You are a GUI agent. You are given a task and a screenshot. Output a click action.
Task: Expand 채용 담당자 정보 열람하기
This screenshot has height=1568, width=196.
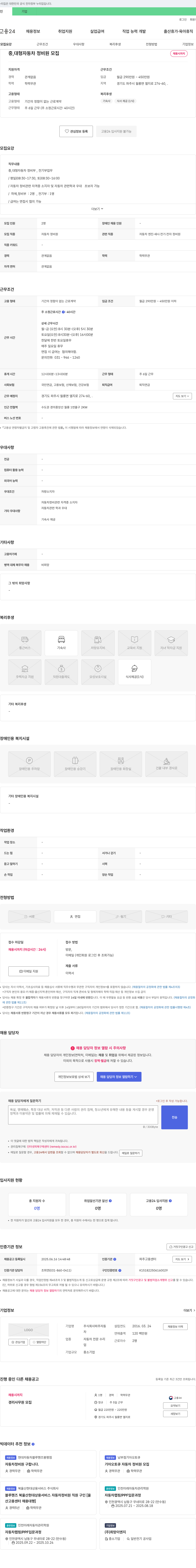[x=119, y=1077]
